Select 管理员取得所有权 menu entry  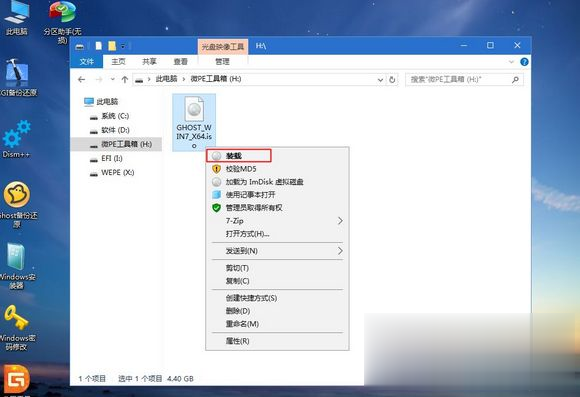pyautogui.click(x=277, y=208)
